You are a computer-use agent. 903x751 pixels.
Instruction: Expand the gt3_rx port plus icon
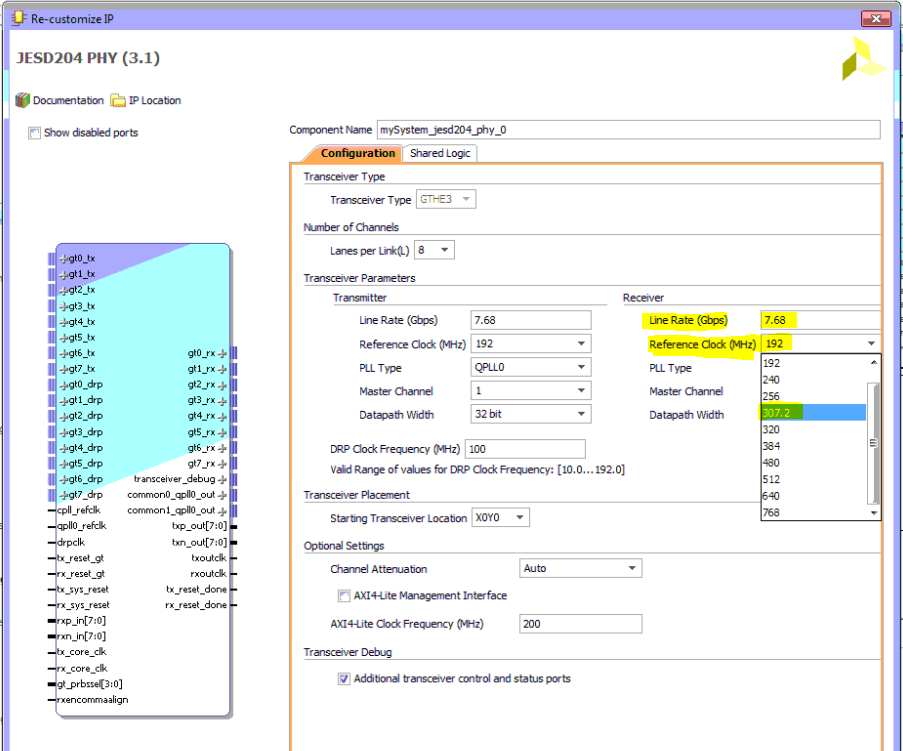click(x=222, y=400)
